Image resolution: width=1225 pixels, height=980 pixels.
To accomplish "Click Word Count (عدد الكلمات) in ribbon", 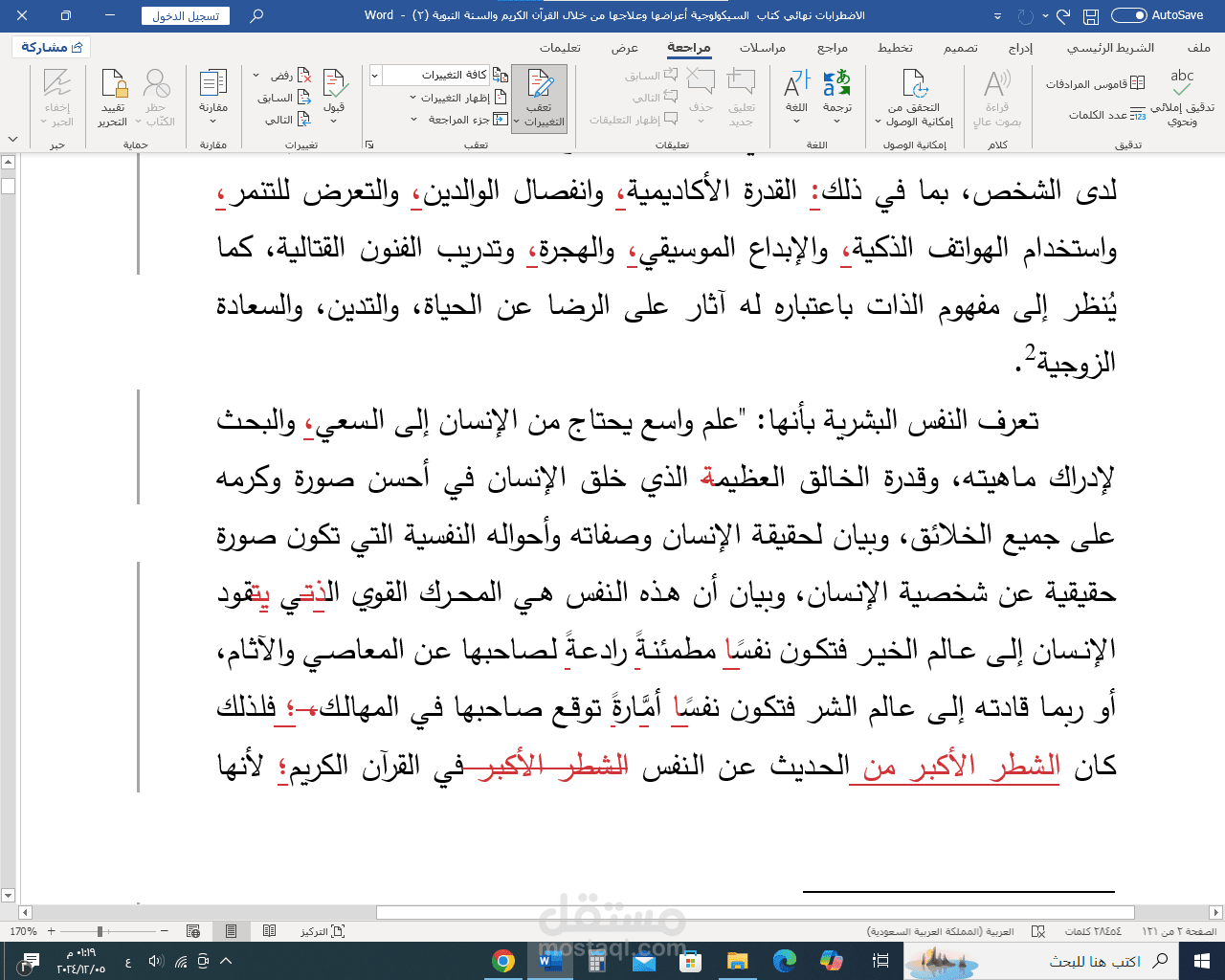I will point(1107,115).
